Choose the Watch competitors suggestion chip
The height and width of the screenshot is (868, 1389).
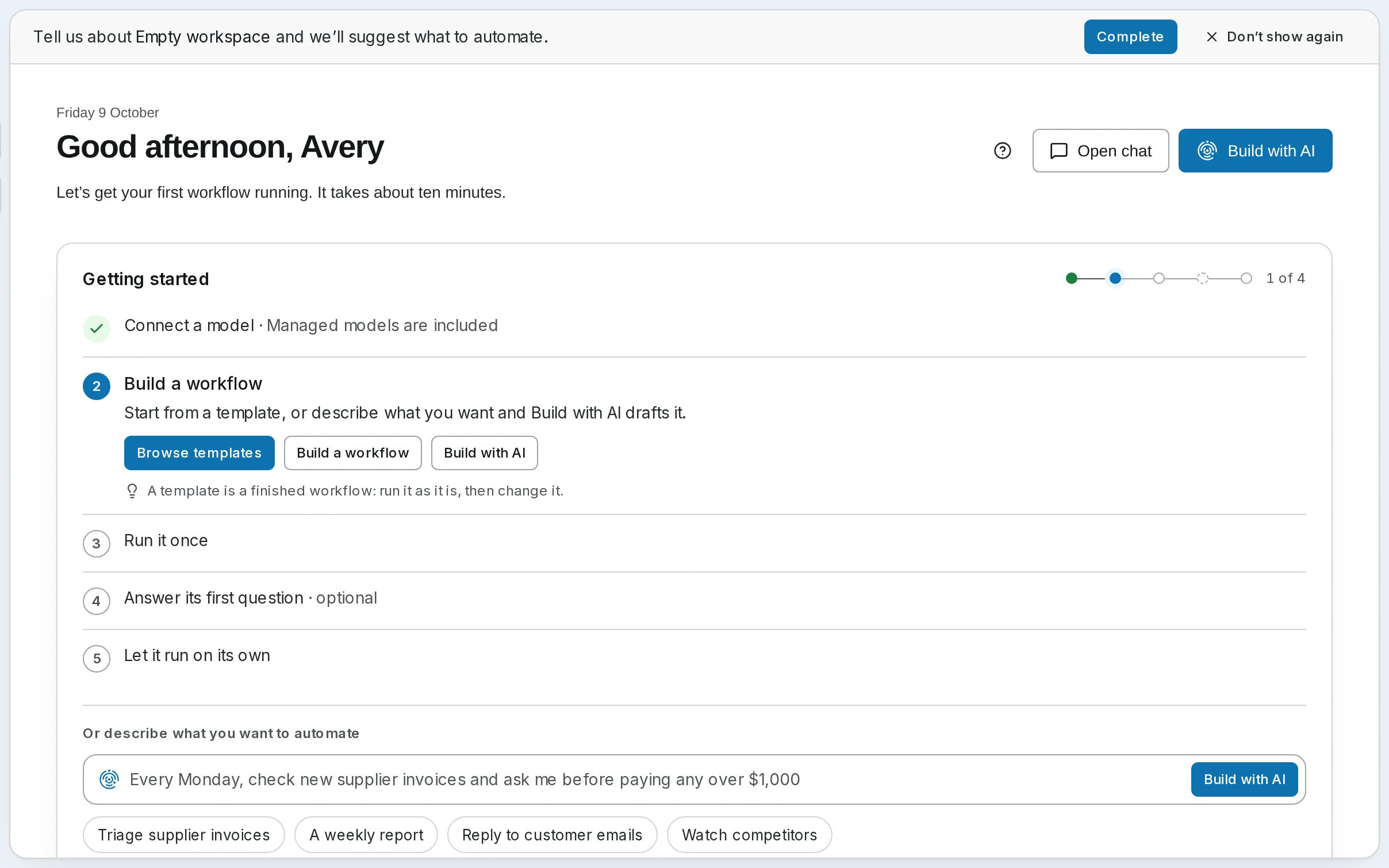[749, 835]
